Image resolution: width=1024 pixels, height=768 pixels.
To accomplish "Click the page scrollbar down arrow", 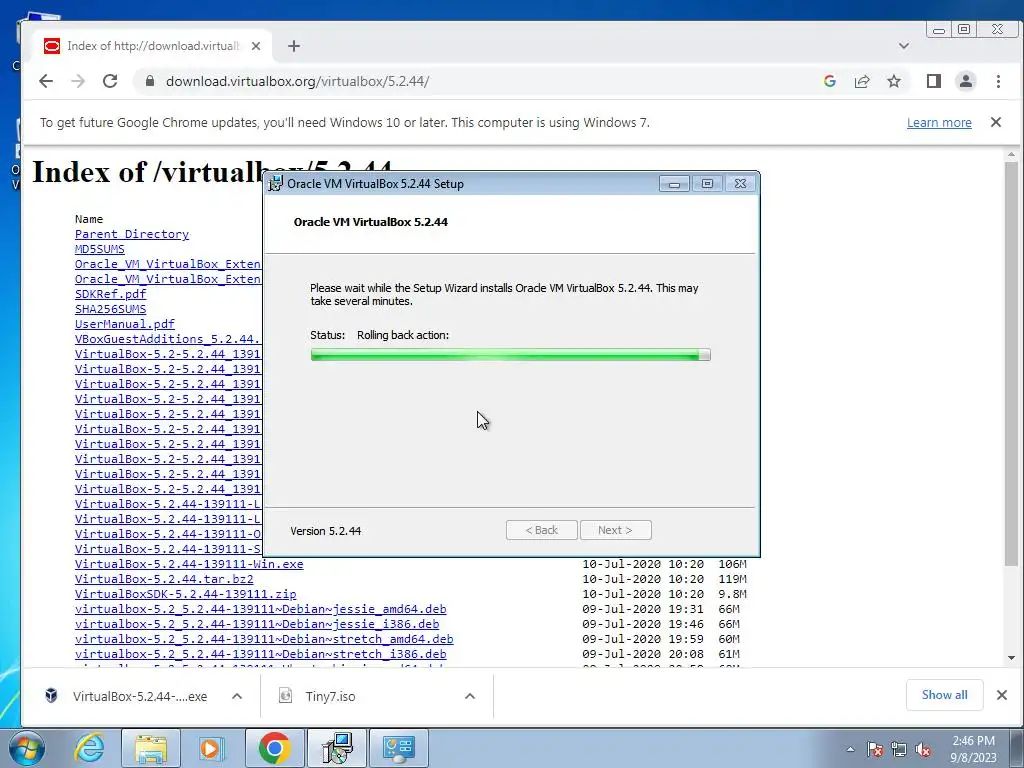I will [x=1011, y=658].
